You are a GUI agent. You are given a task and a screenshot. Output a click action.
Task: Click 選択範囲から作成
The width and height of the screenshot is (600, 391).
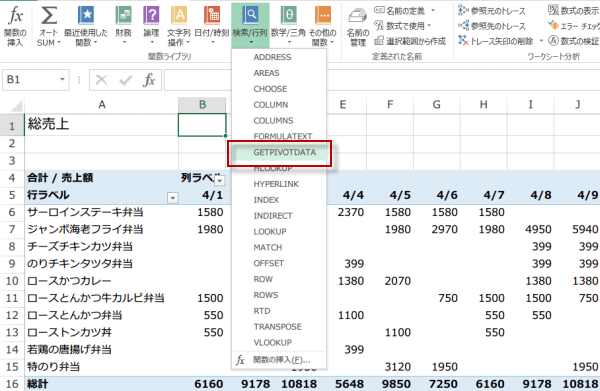click(410, 41)
